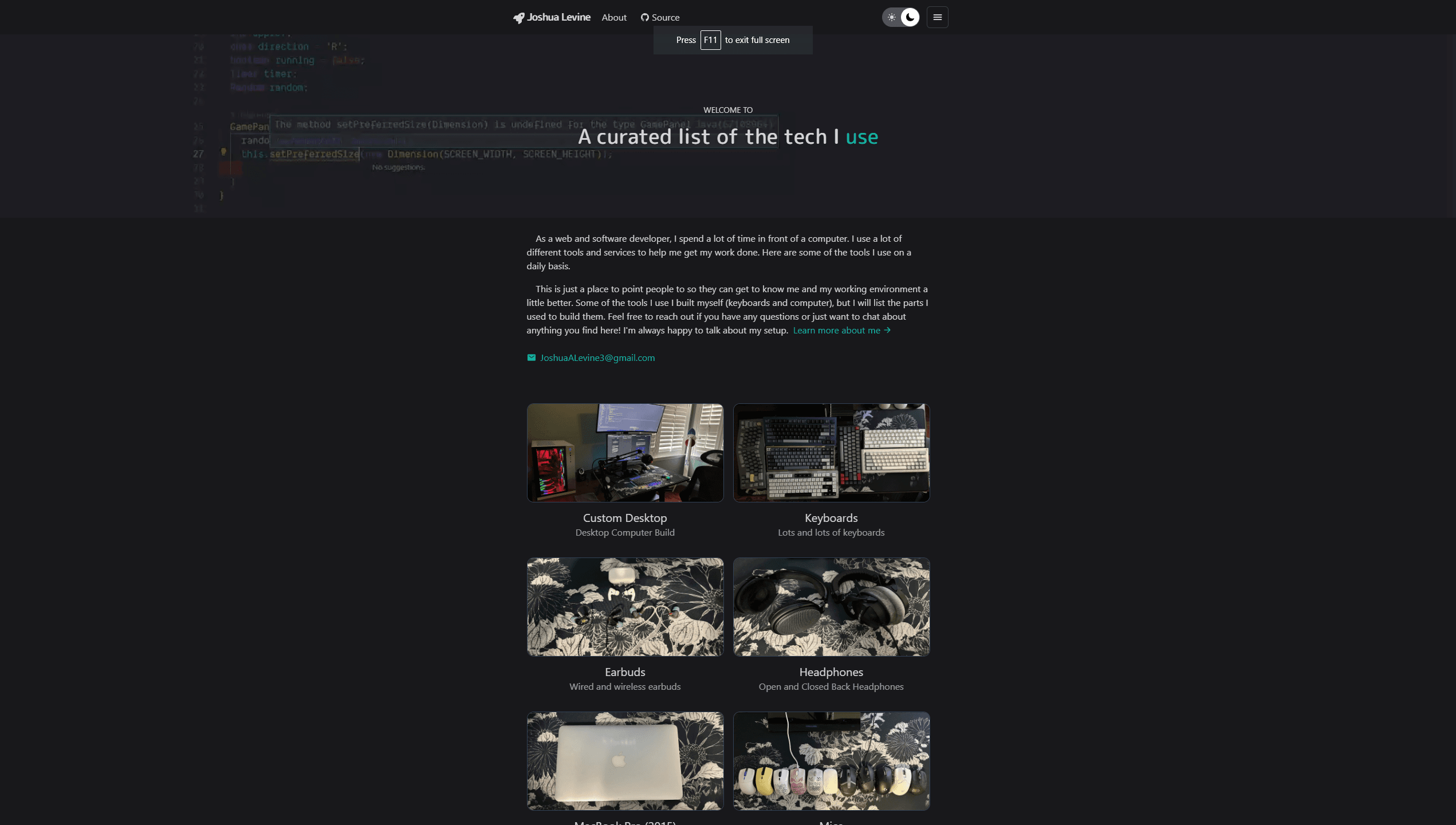Screen dimensions: 1456x825
Task: Open the Headphones photo thumbnail
Action: [x=832, y=607]
